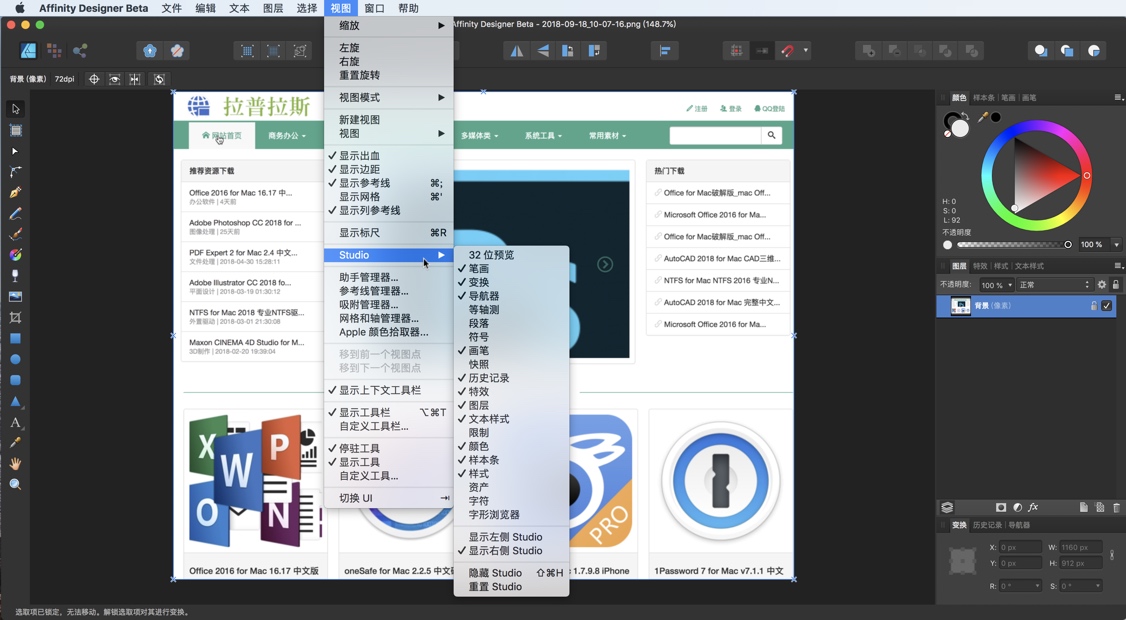Image resolution: width=1126 pixels, height=620 pixels.
Task: Open the layer settings gear icon
Action: [x=1102, y=284]
